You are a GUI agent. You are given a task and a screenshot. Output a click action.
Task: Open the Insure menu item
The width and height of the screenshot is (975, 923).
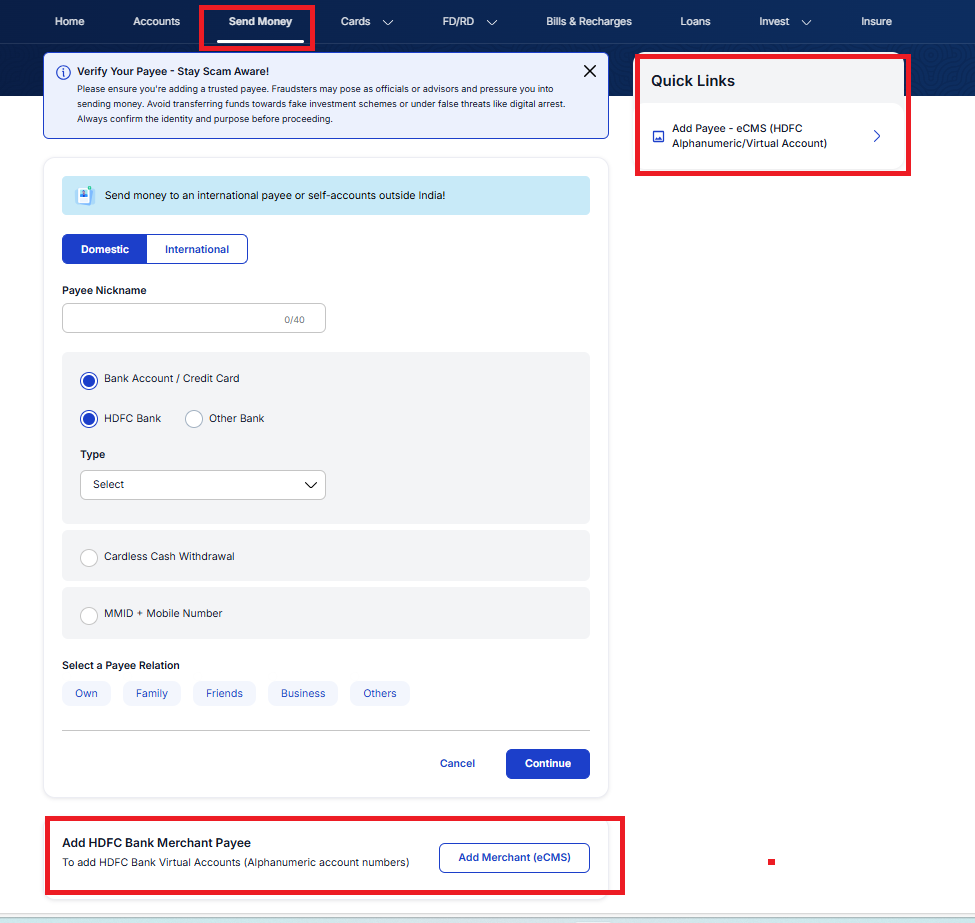[x=876, y=21]
